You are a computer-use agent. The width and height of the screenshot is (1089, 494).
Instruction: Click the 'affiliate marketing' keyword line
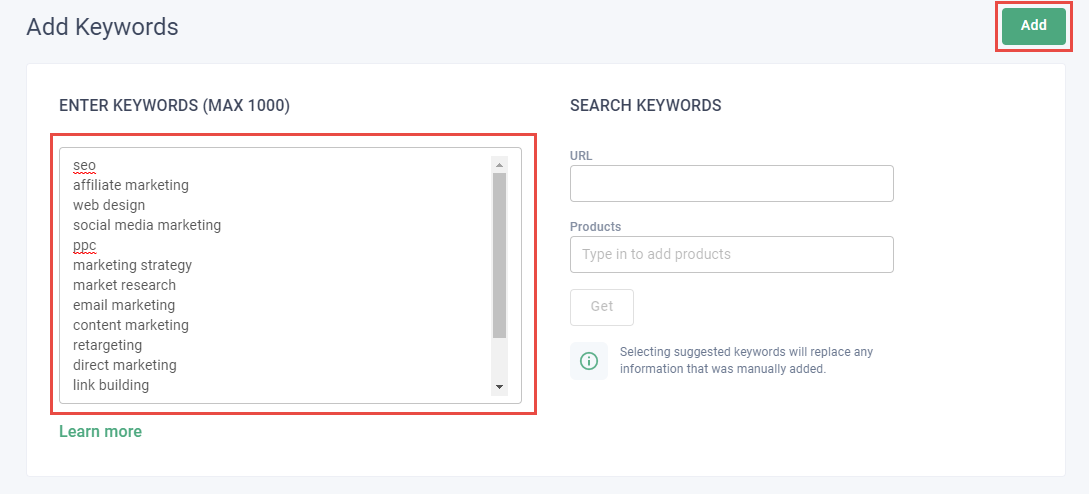click(x=130, y=185)
